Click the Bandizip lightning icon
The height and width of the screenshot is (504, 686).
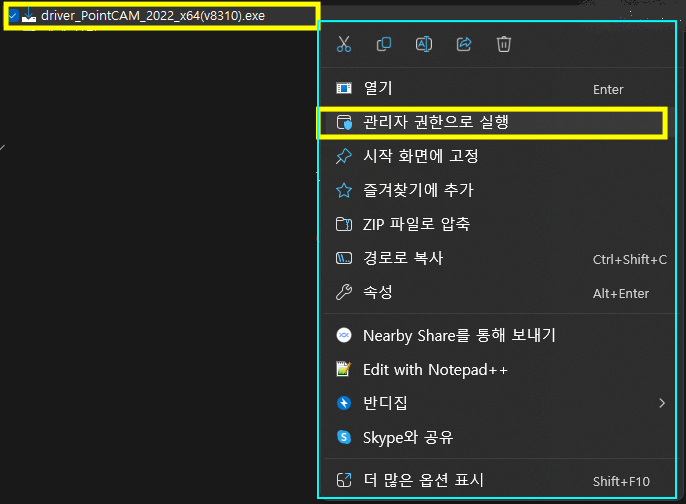tap(344, 403)
